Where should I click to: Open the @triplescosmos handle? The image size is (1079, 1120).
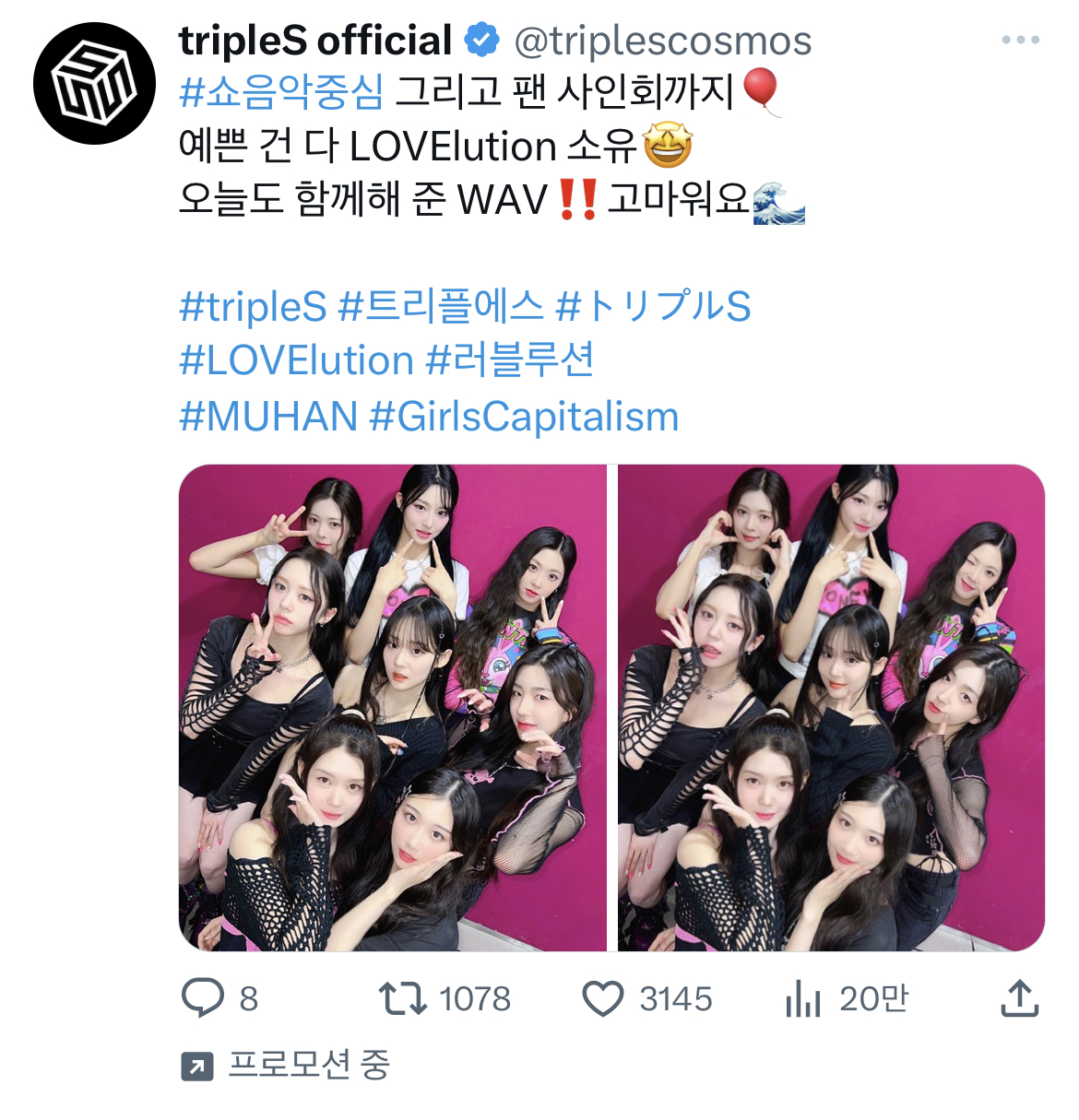coord(662,41)
